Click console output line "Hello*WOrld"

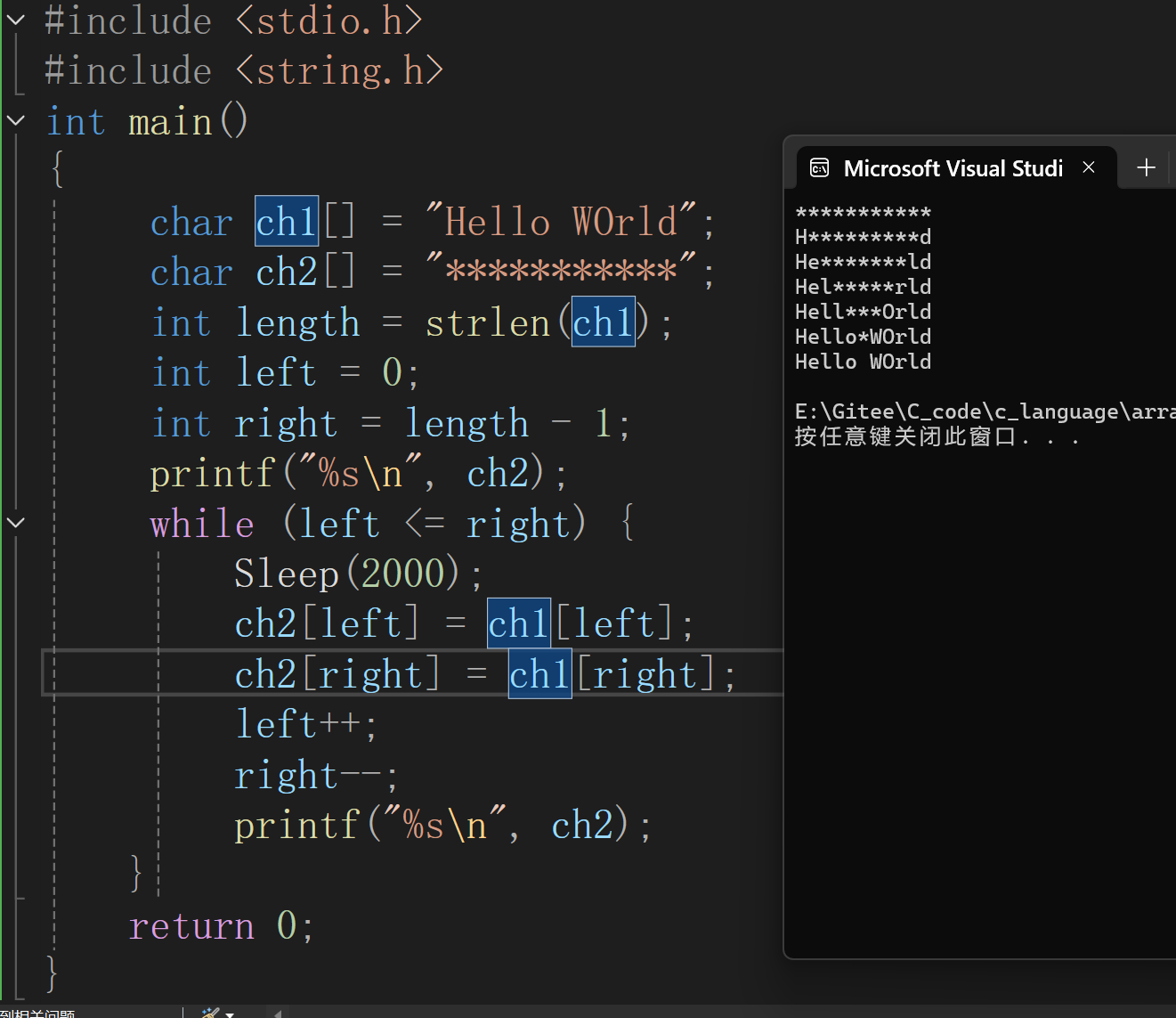pyautogui.click(x=863, y=337)
